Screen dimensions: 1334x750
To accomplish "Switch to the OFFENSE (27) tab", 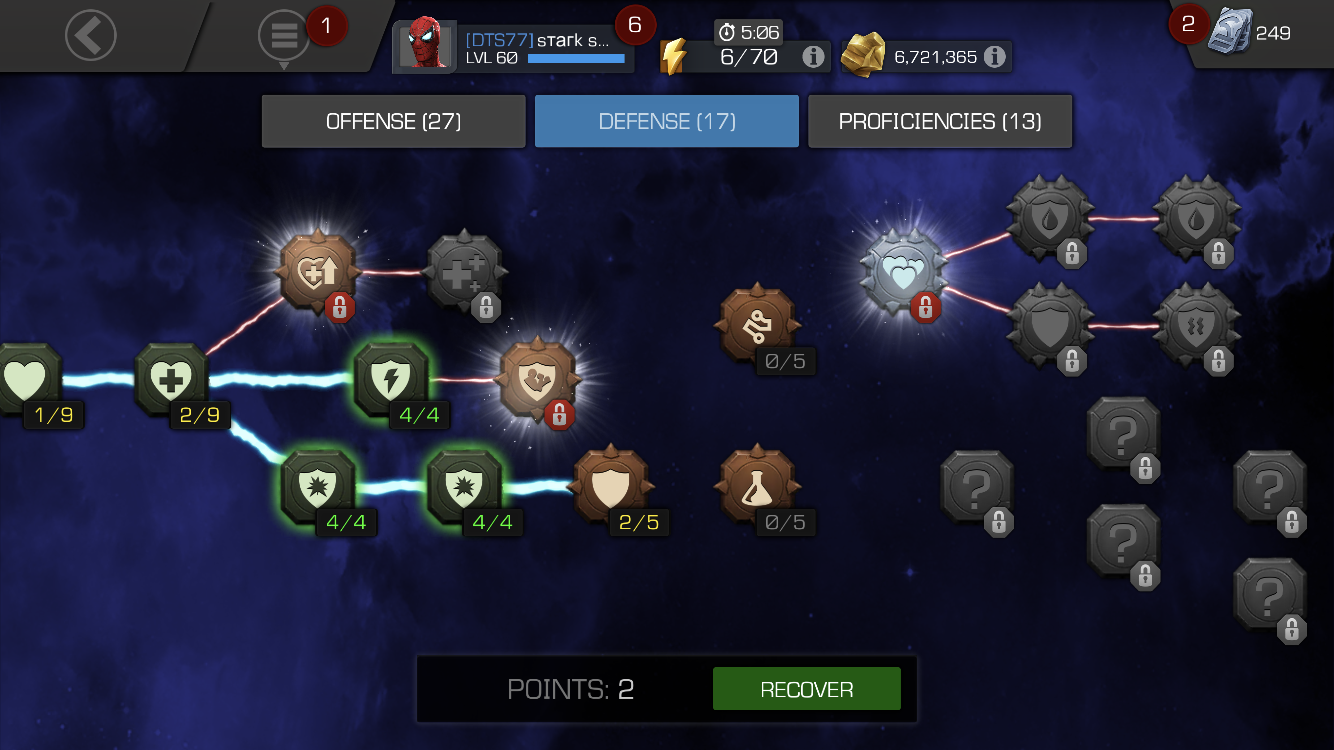I will 394,121.
